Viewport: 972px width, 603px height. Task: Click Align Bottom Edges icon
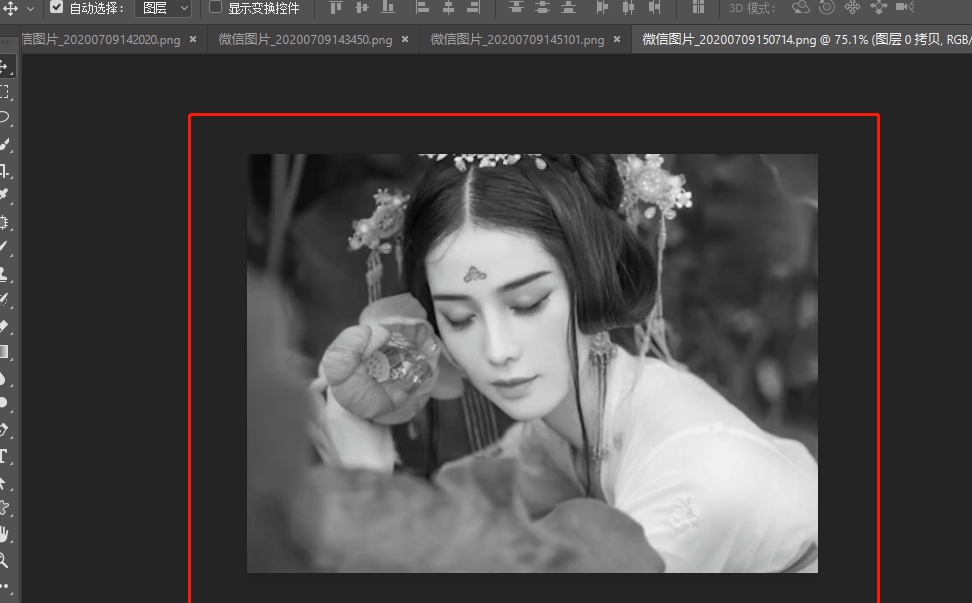(387, 7)
